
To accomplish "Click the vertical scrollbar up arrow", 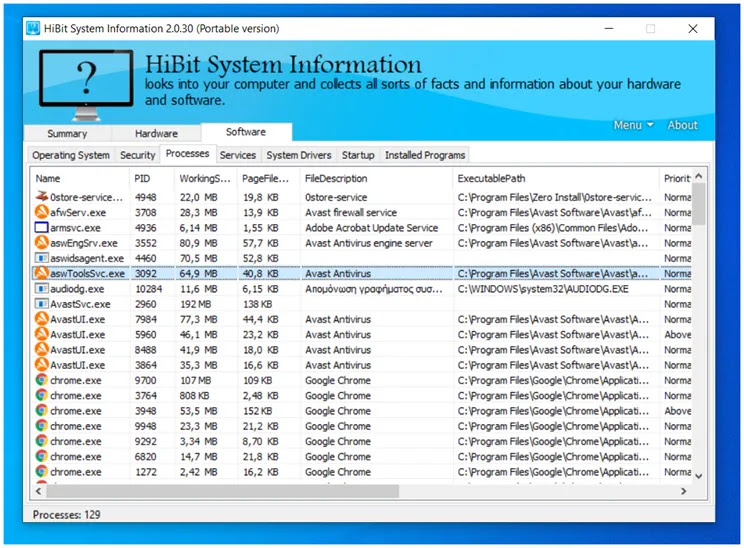I will click(699, 176).
